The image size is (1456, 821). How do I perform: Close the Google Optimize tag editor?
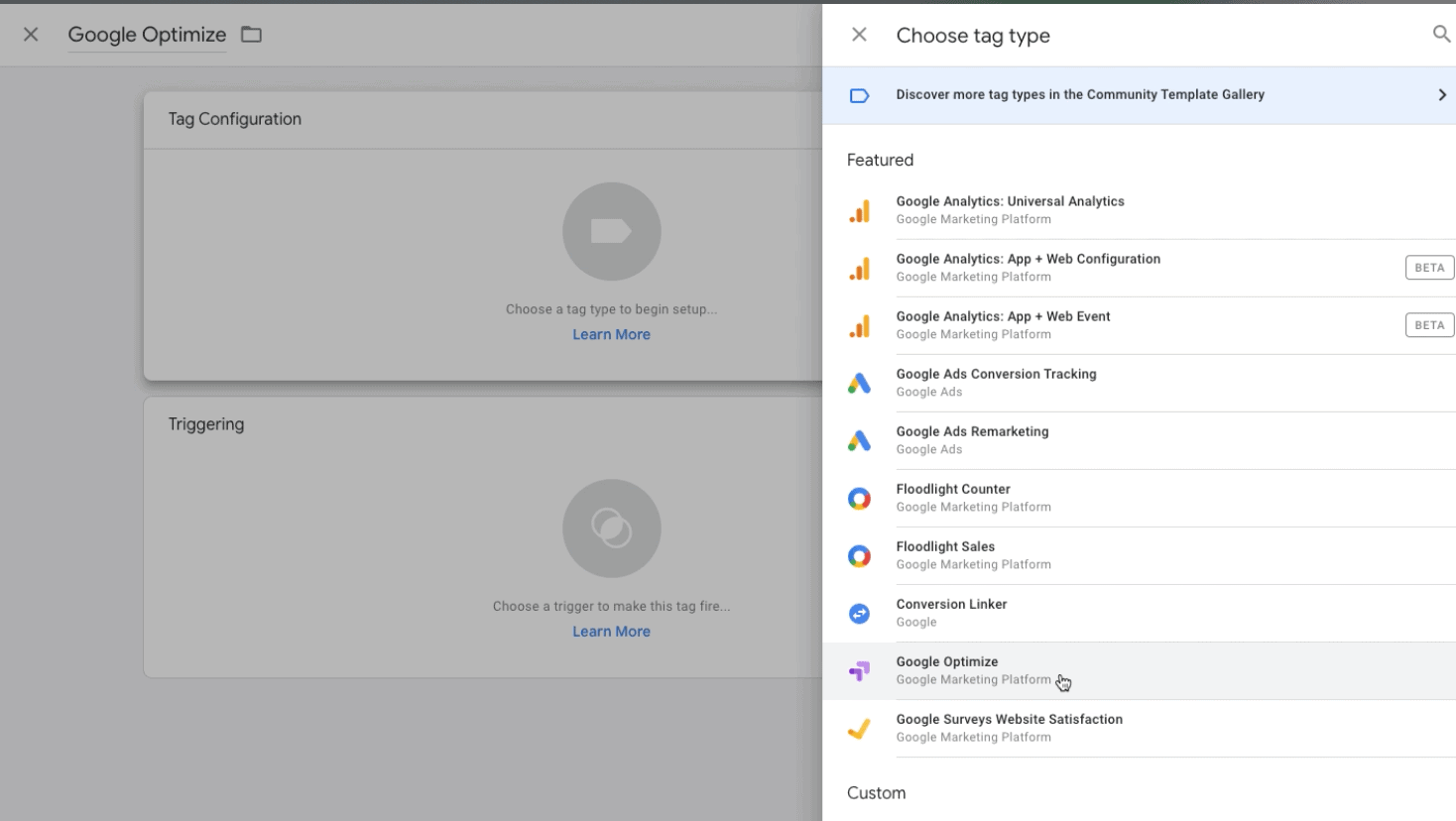(x=31, y=35)
